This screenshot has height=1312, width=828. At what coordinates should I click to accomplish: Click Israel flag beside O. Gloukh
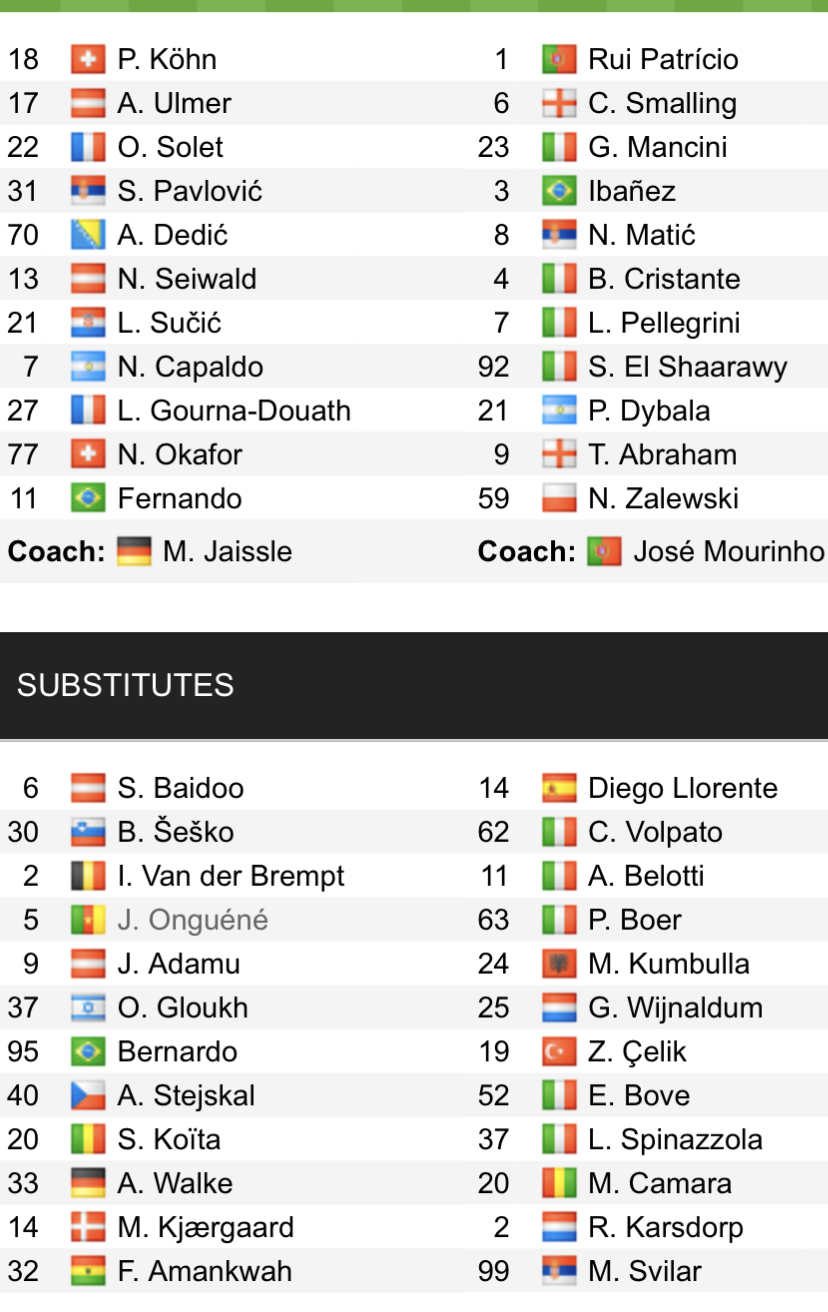(88, 1008)
